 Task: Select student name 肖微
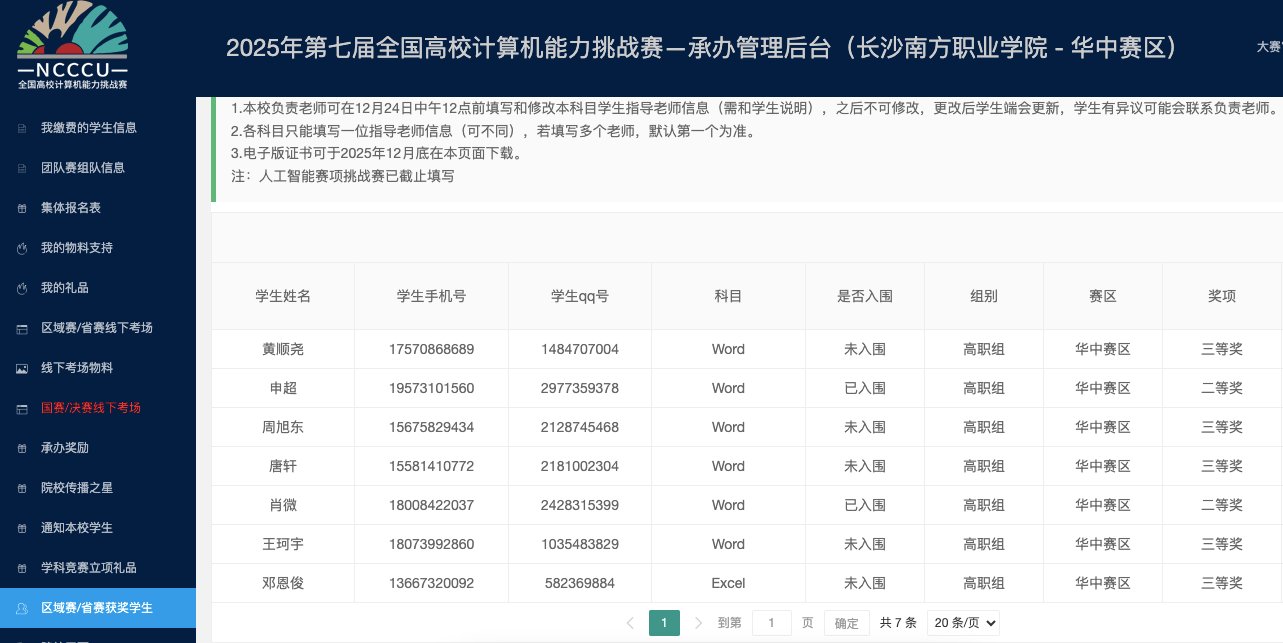pos(283,505)
